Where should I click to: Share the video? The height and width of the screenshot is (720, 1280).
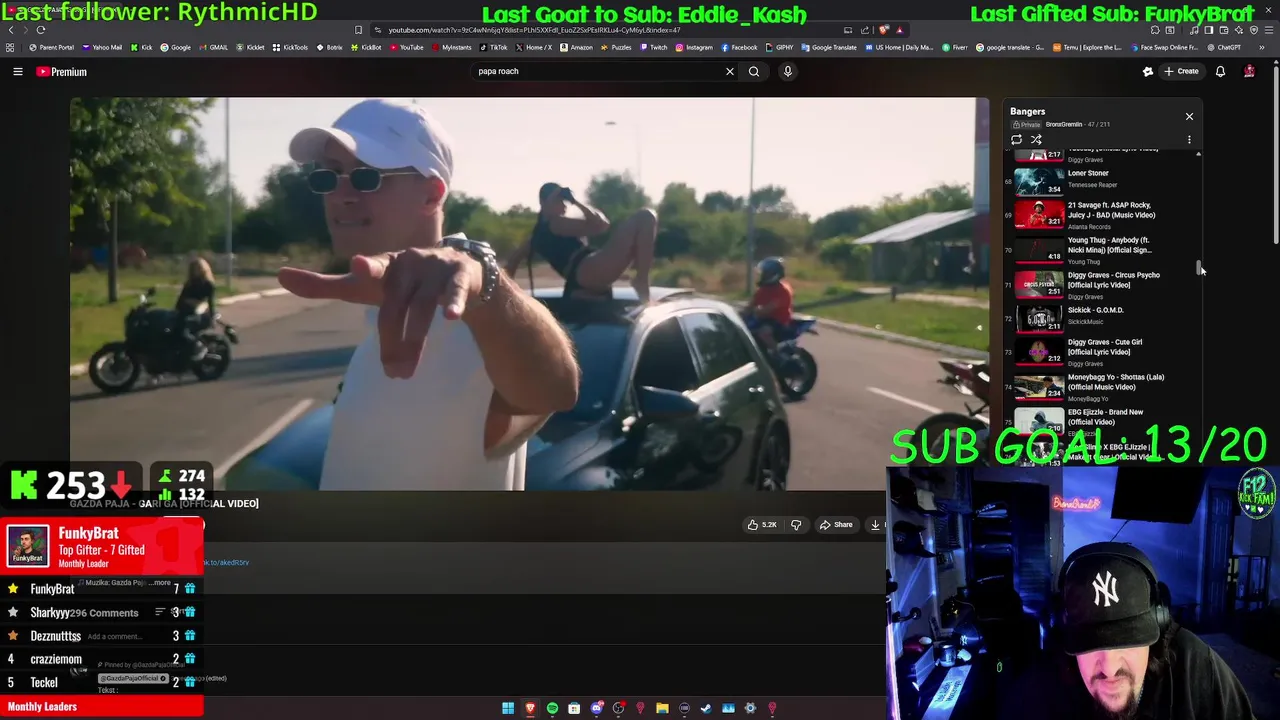836,525
